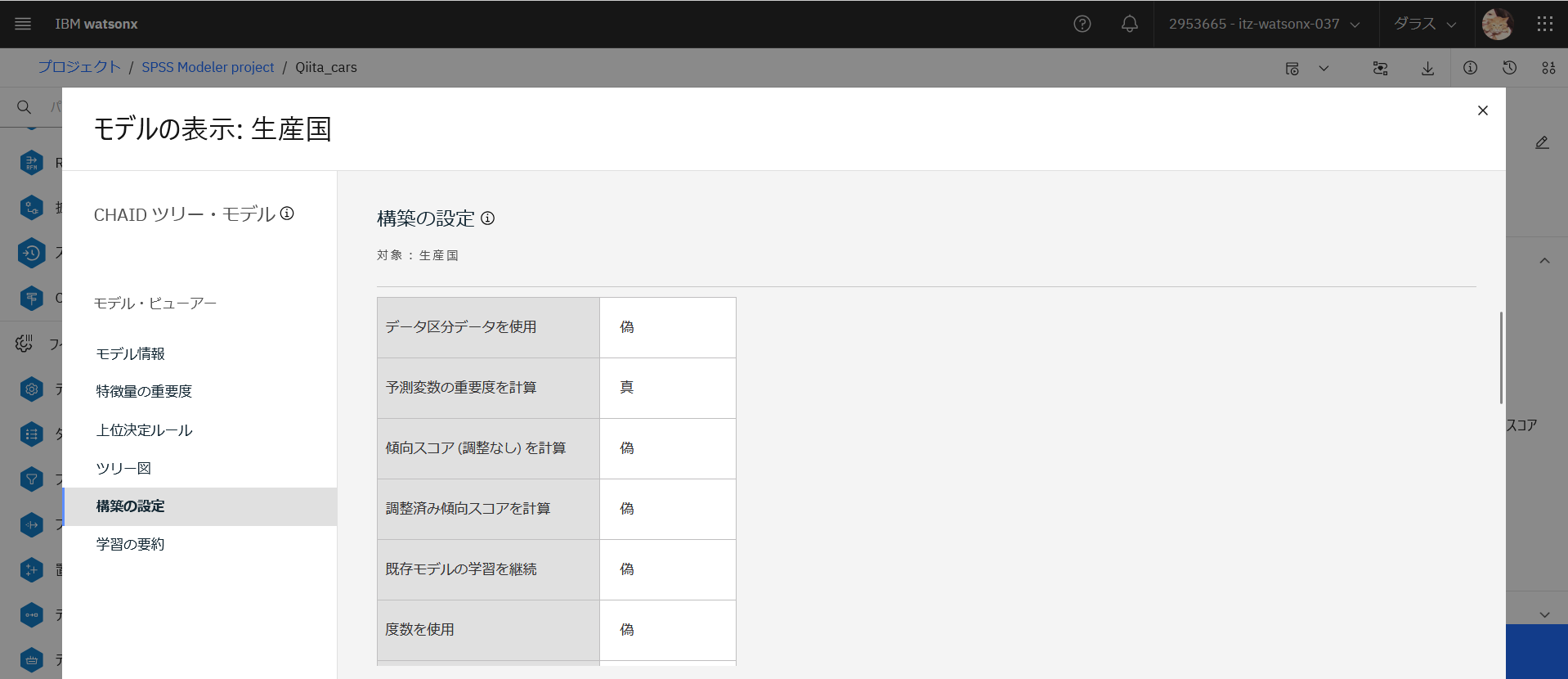Click the palette search magnifier icon
Viewport: 1568px width, 679px height.
pyautogui.click(x=24, y=107)
